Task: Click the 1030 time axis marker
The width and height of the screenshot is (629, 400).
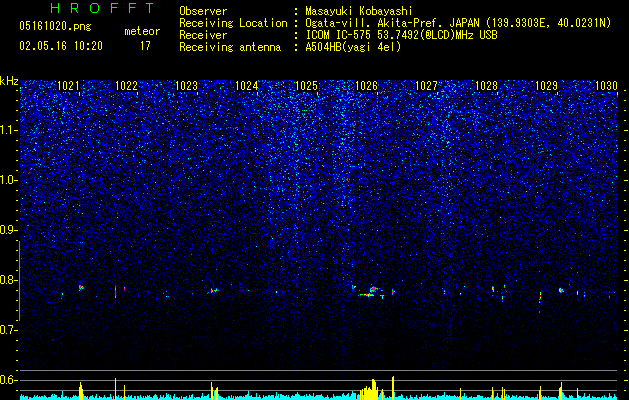Action: (x=606, y=85)
